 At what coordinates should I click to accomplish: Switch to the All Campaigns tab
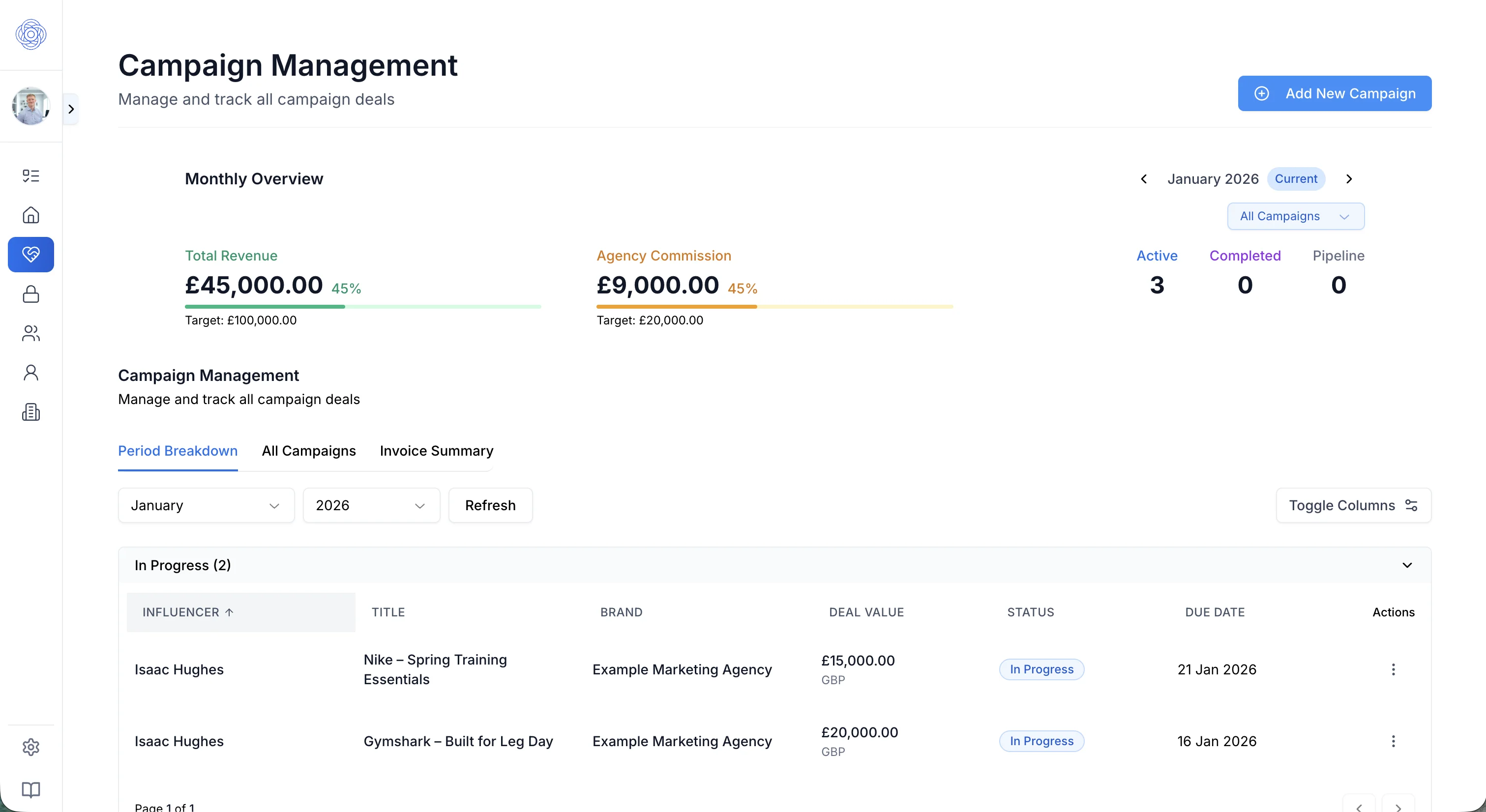pyautogui.click(x=309, y=450)
